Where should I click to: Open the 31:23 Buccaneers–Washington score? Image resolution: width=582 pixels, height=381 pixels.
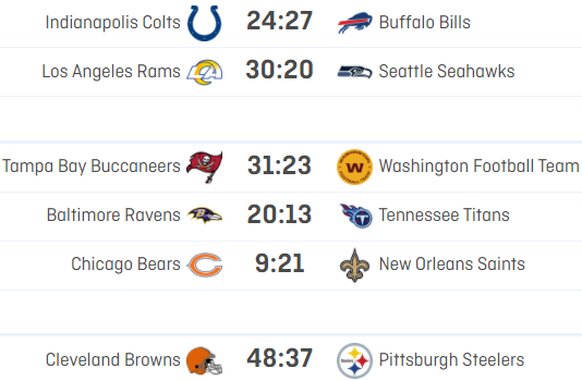279,165
